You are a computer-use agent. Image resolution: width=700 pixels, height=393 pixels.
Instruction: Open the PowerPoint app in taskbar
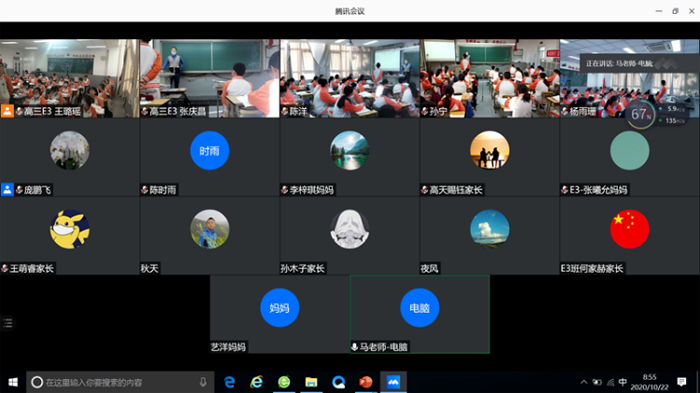pos(366,382)
